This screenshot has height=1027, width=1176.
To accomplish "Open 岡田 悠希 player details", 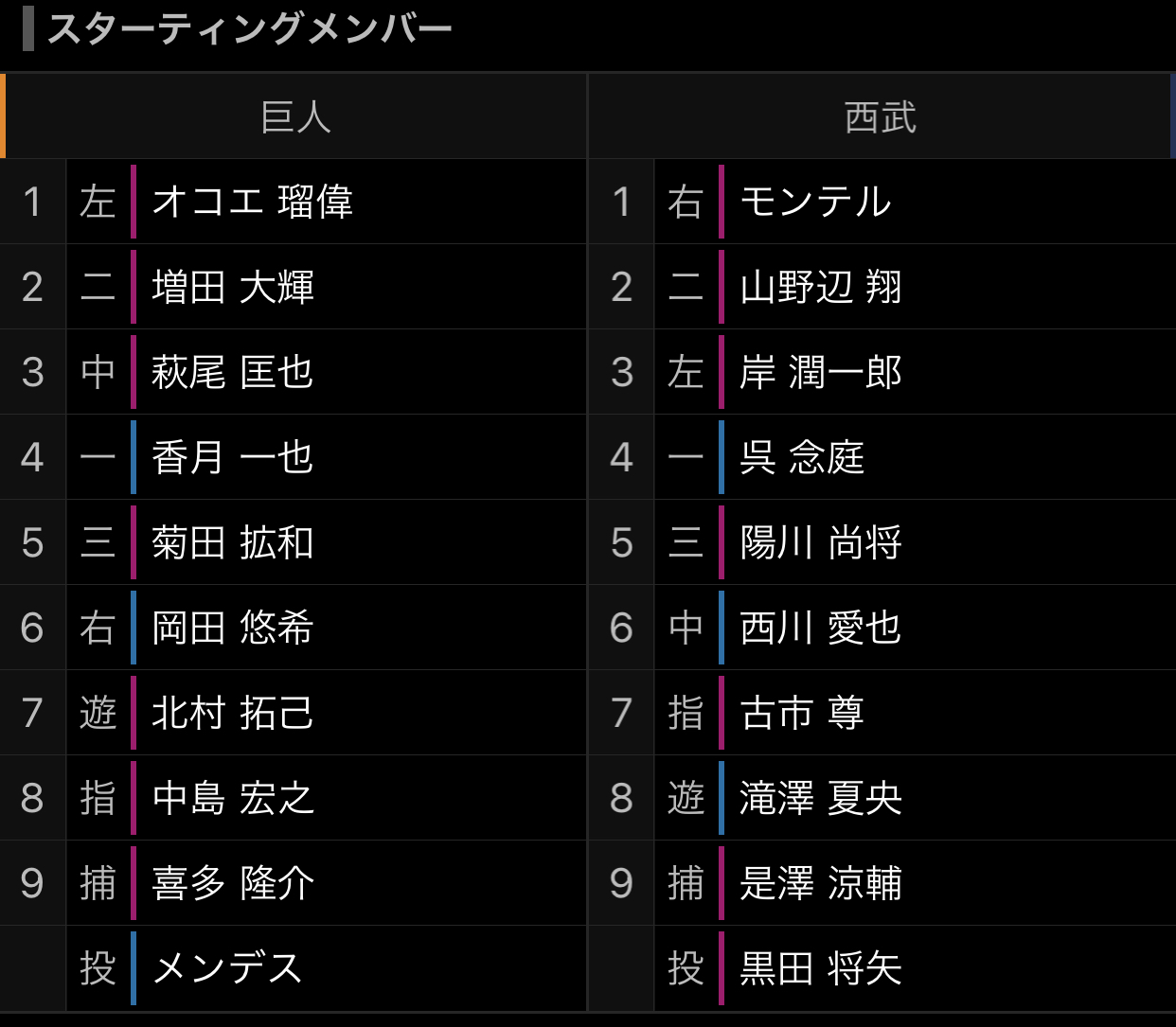I will 232,628.
